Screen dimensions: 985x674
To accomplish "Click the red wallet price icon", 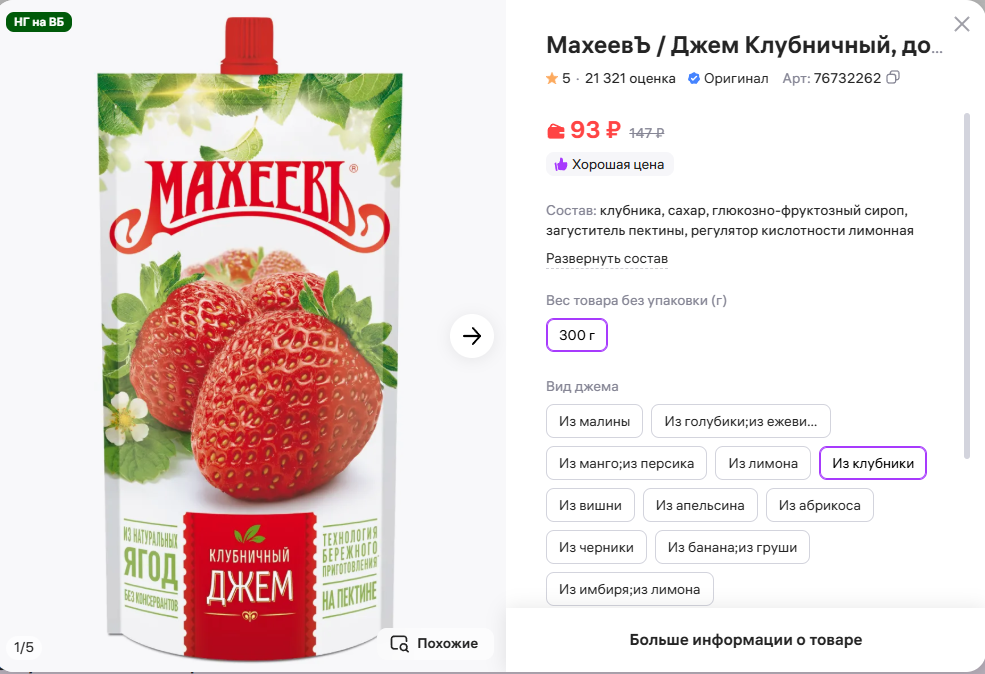I will pos(555,131).
